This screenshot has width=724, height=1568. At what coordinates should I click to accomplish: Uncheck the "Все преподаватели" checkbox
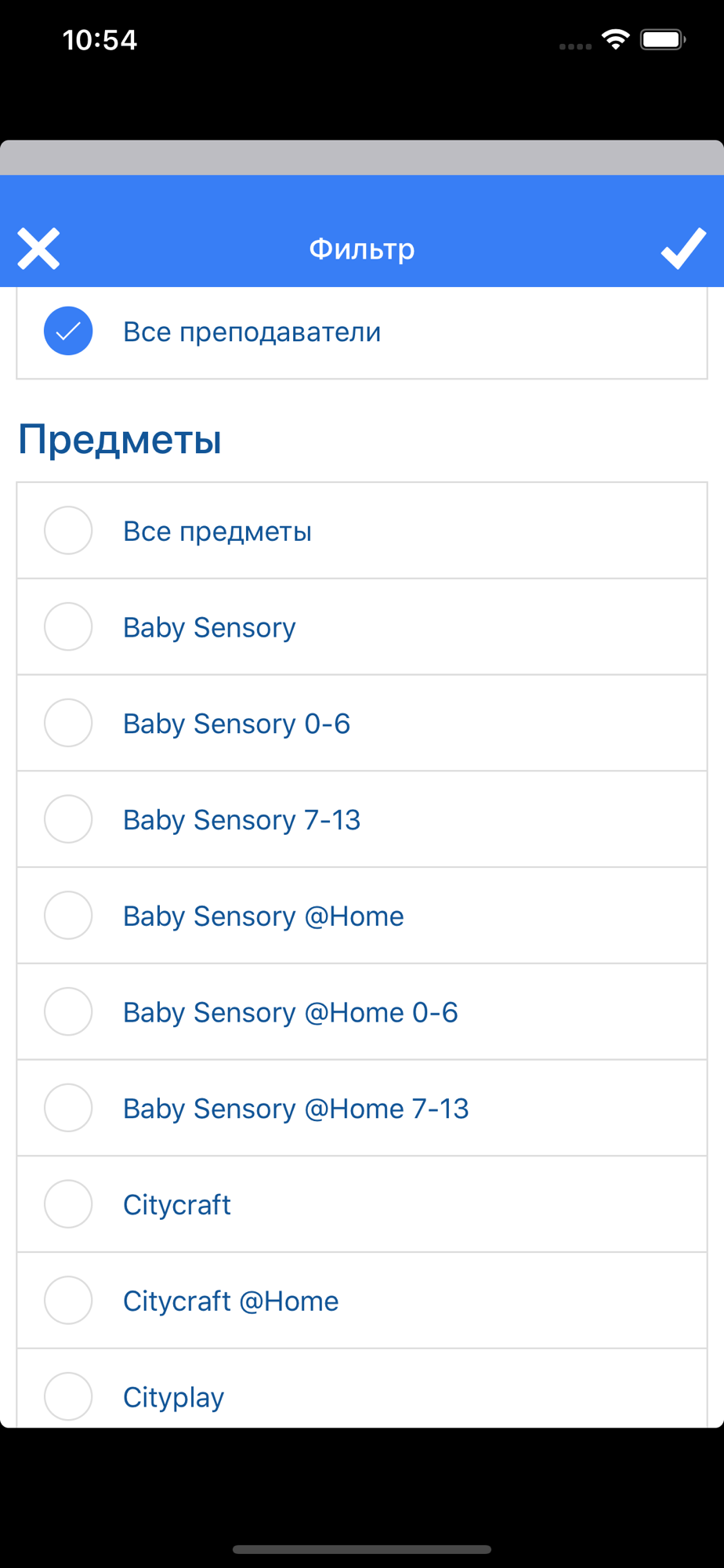click(x=68, y=331)
